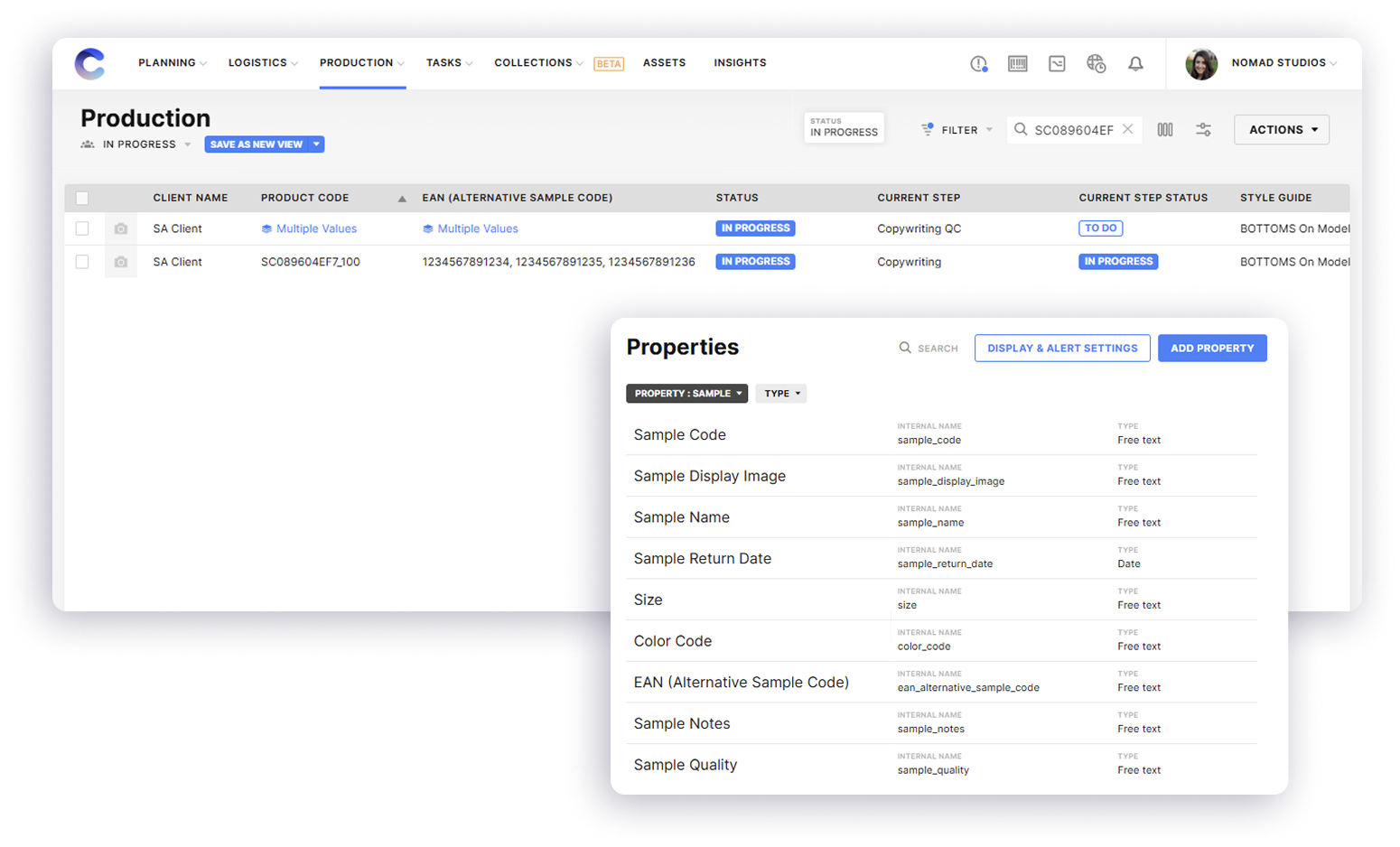The image size is (1400, 847).
Task: Select the Sample Code property row
Action: click(941, 434)
